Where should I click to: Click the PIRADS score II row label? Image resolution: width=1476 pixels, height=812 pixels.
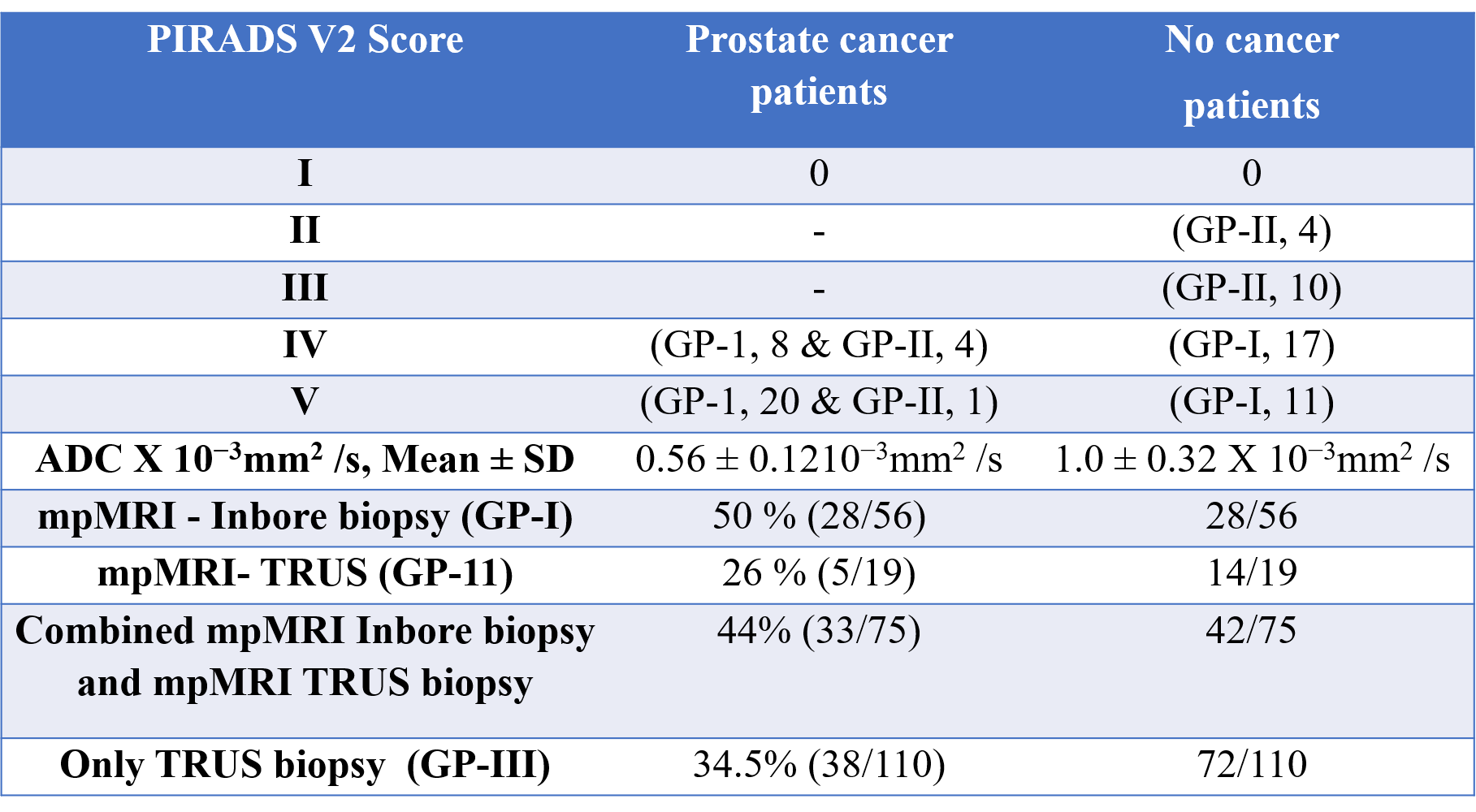coord(305,231)
